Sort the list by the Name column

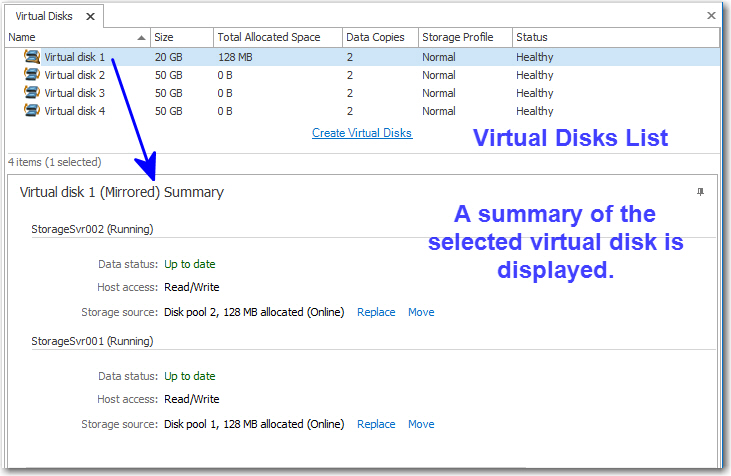pyautogui.click(x=77, y=37)
